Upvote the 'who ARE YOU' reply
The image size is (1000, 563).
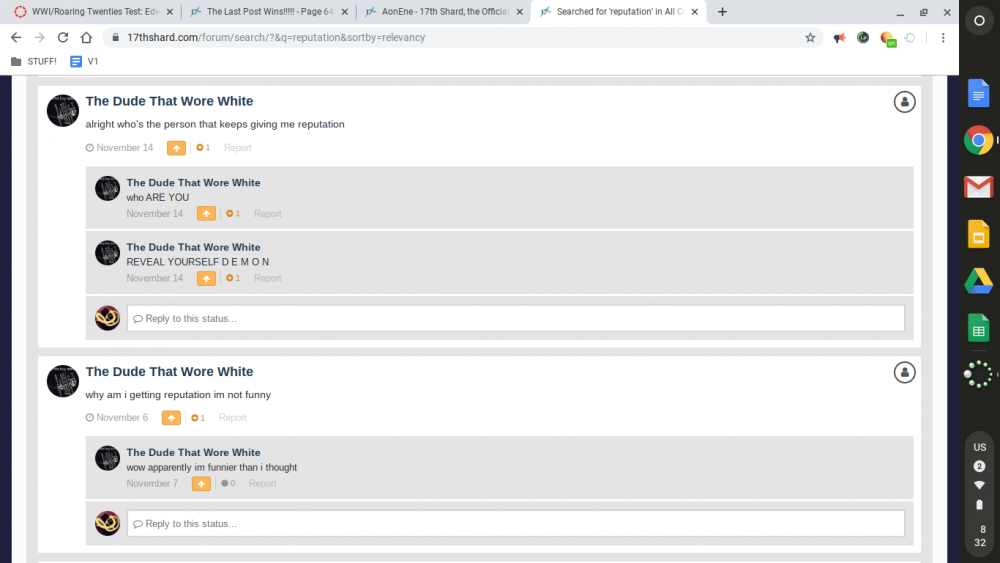click(x=206, y=214)
